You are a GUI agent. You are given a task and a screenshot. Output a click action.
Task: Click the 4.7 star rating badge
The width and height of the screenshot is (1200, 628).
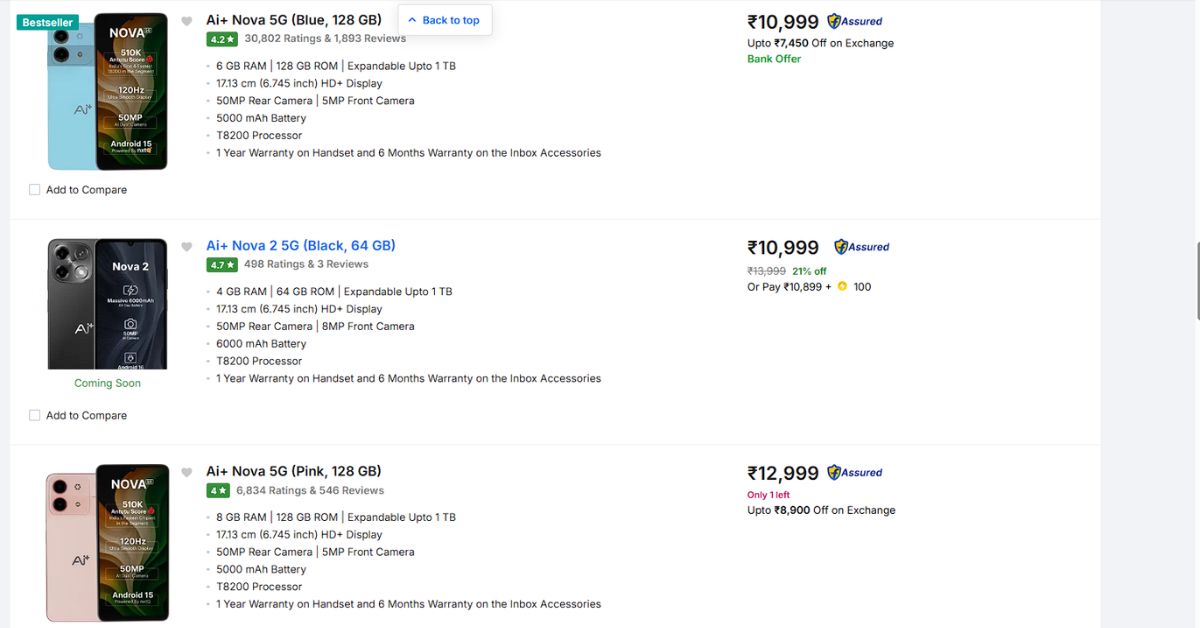point(222,265)
